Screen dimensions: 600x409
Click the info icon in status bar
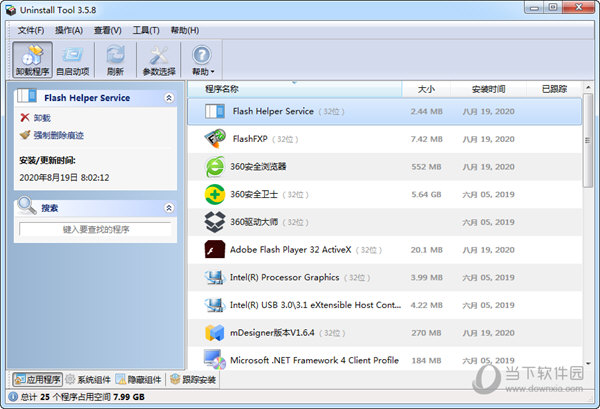pos(13,397)
